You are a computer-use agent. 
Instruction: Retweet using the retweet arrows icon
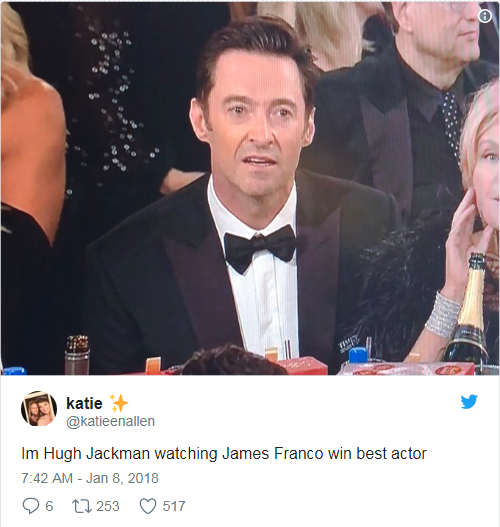tap(82, 506)
